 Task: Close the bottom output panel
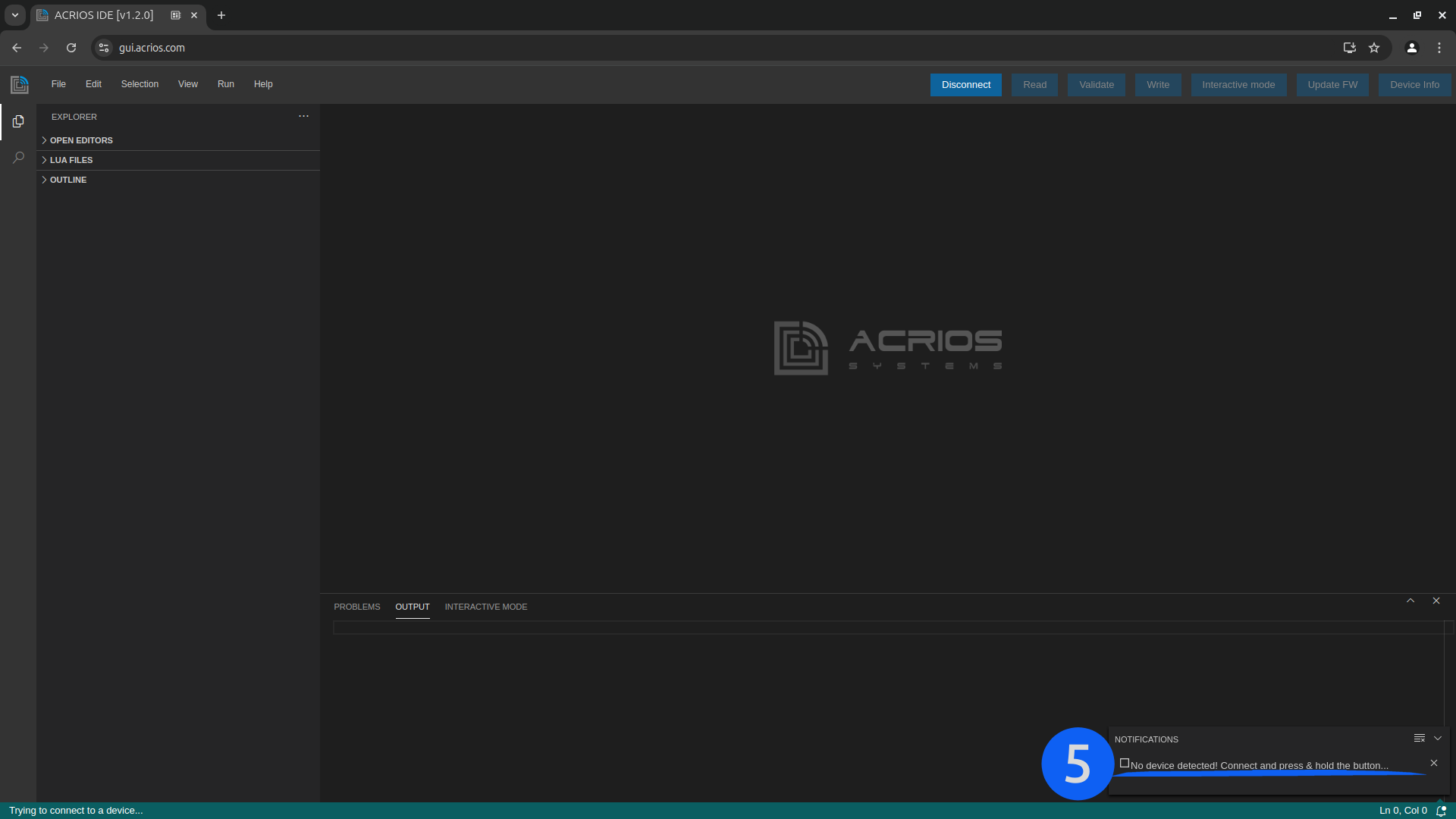pos(1436,601)
